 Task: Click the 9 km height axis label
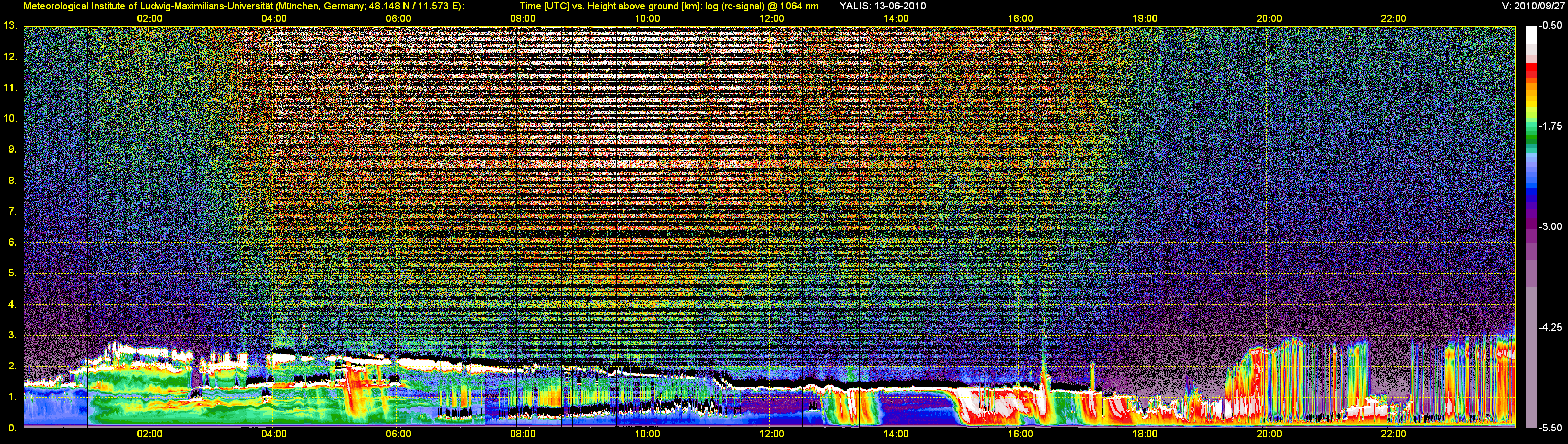point(12,149)
